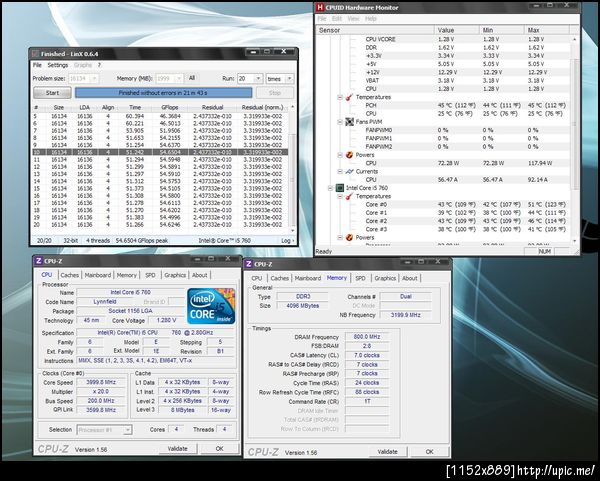Open the Help menu in Hardware Monitor
Image resolution: width=600 pixels, height=481 pixels.
pos(370,19)
